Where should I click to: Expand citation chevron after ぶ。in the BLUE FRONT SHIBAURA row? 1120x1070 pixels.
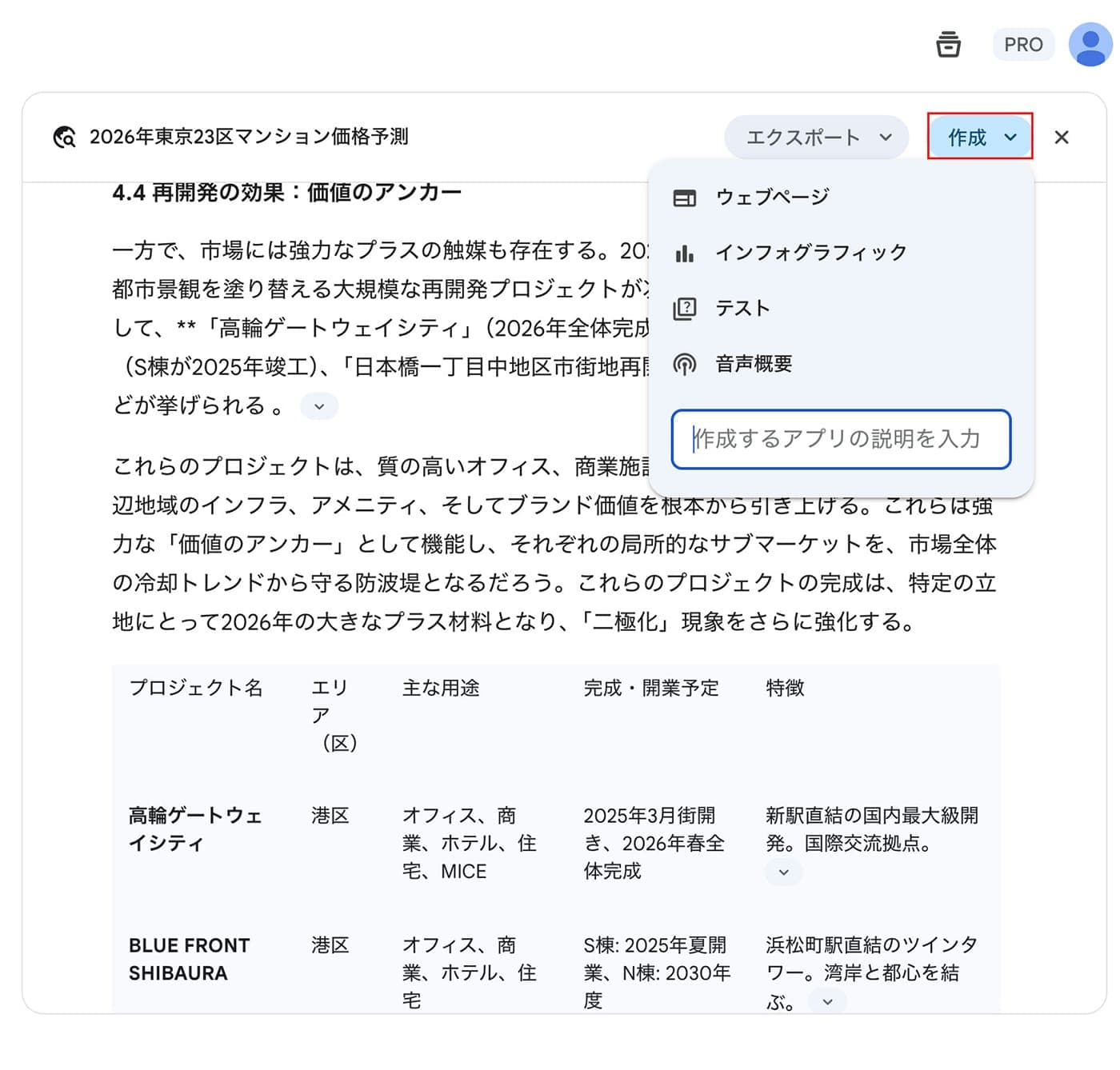coord(827,1001)
